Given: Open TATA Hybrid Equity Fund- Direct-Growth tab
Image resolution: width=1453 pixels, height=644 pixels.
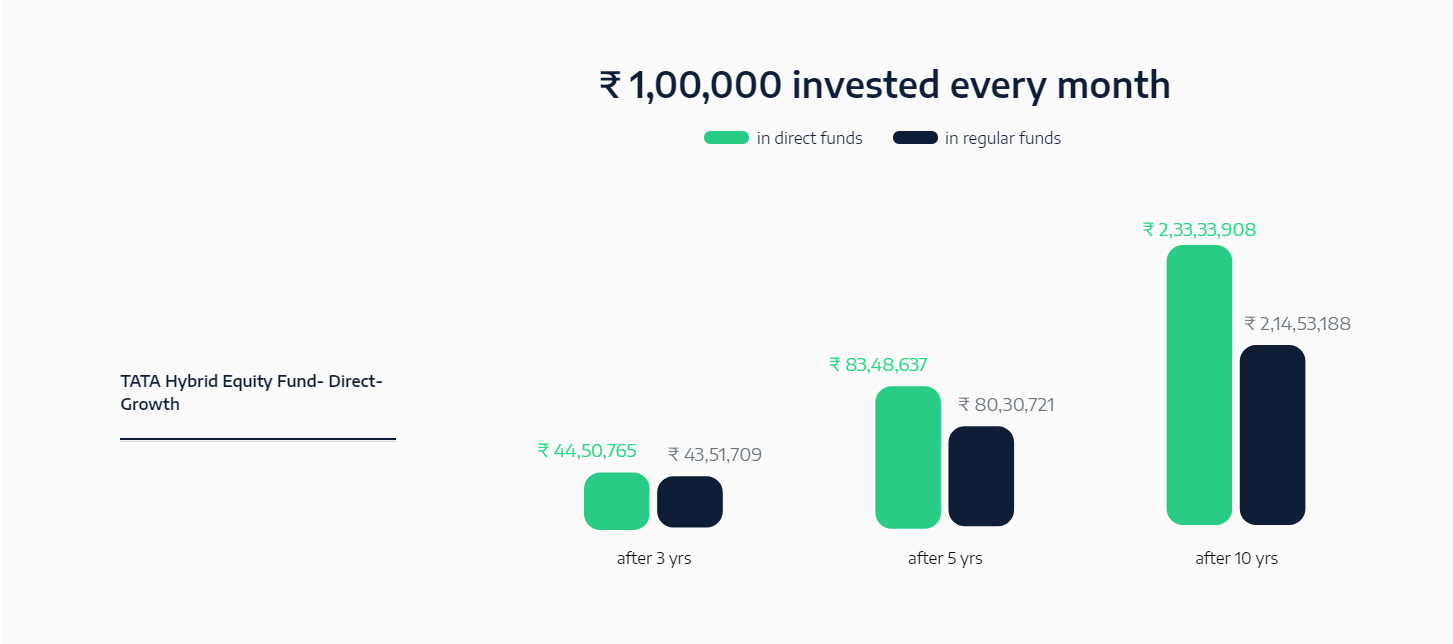Looking at the screenshot, I should point(258,393).
